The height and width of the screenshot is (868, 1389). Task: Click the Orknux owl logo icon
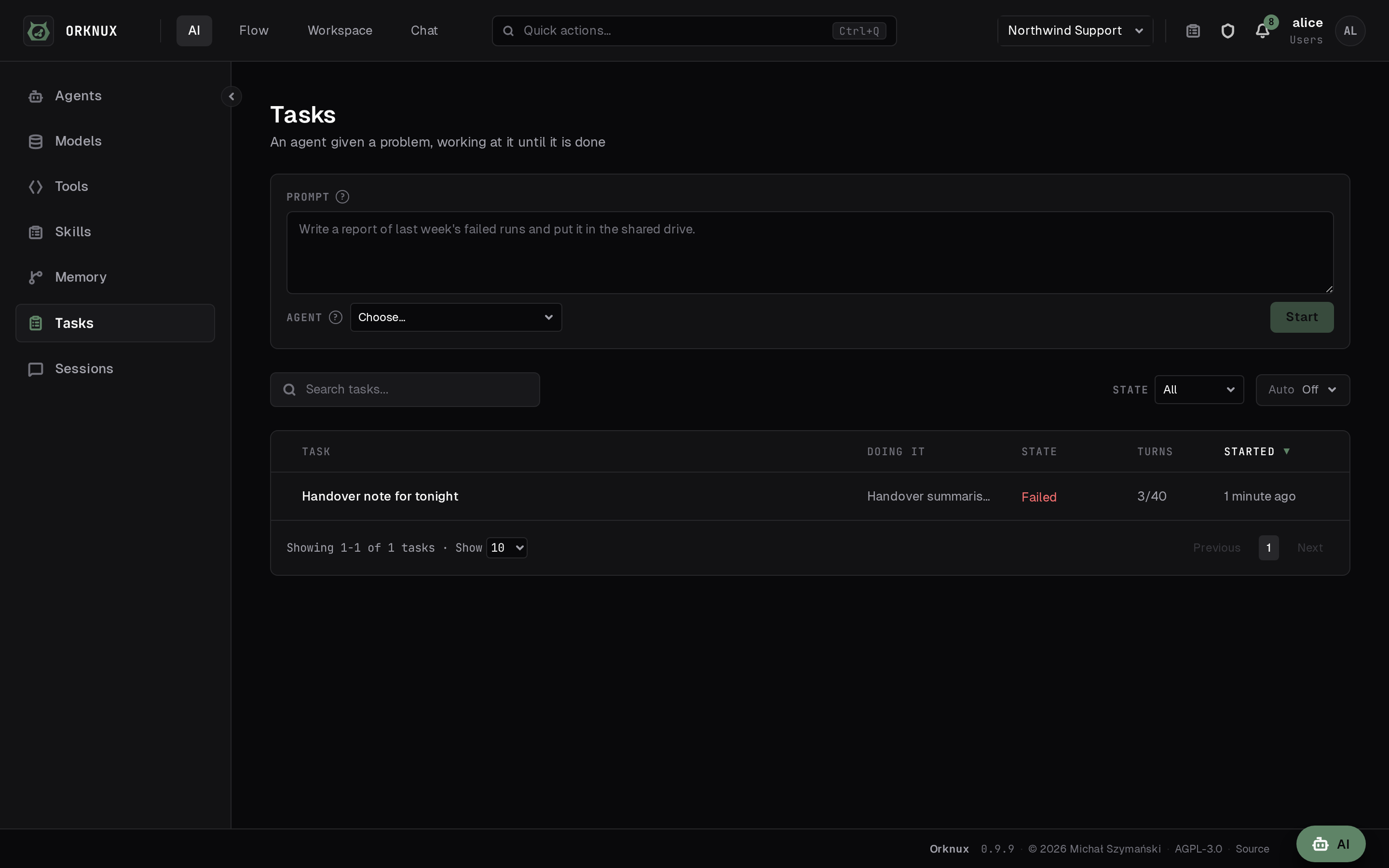39,30
